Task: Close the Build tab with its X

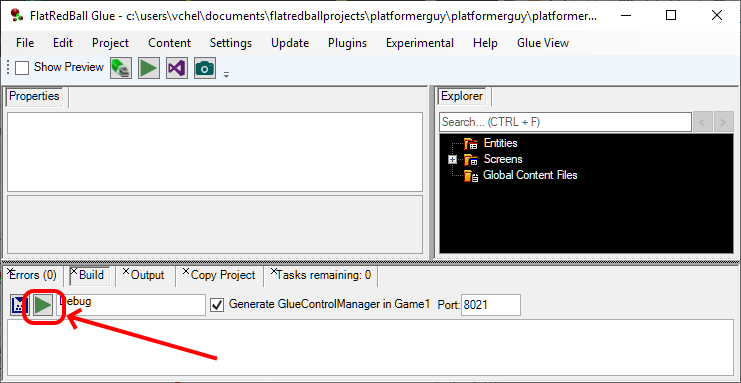Action: [74, 271]
